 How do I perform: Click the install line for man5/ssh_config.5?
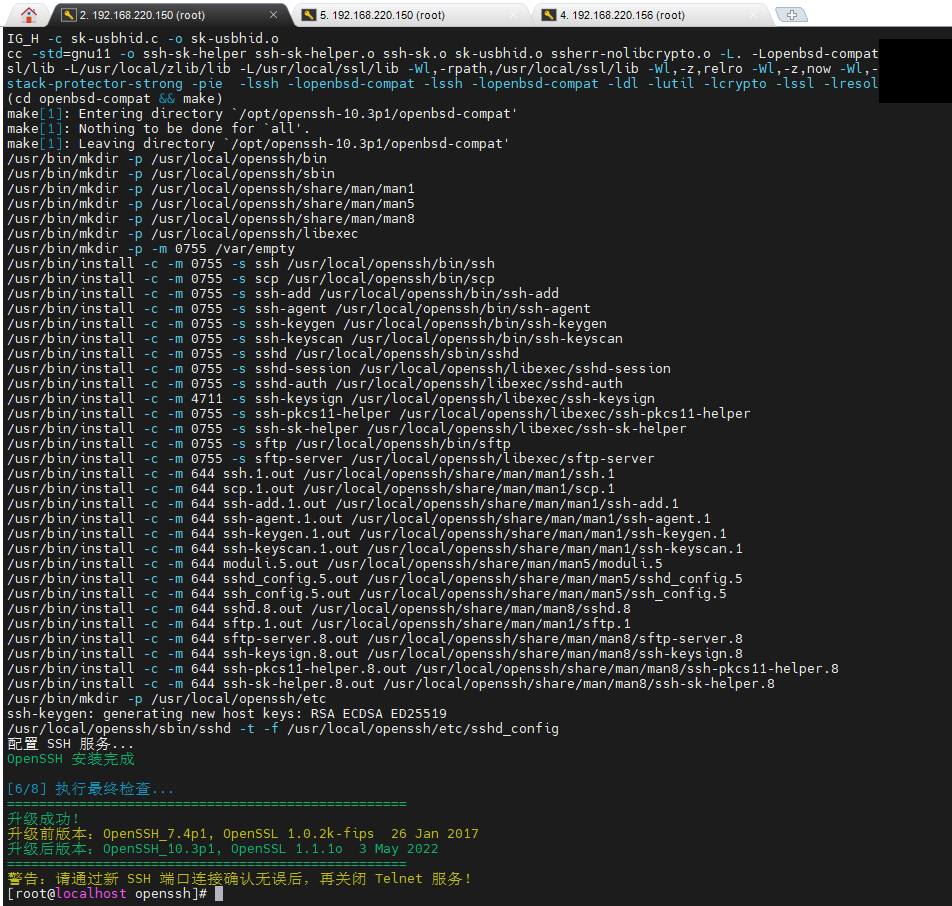coord(367,594)
